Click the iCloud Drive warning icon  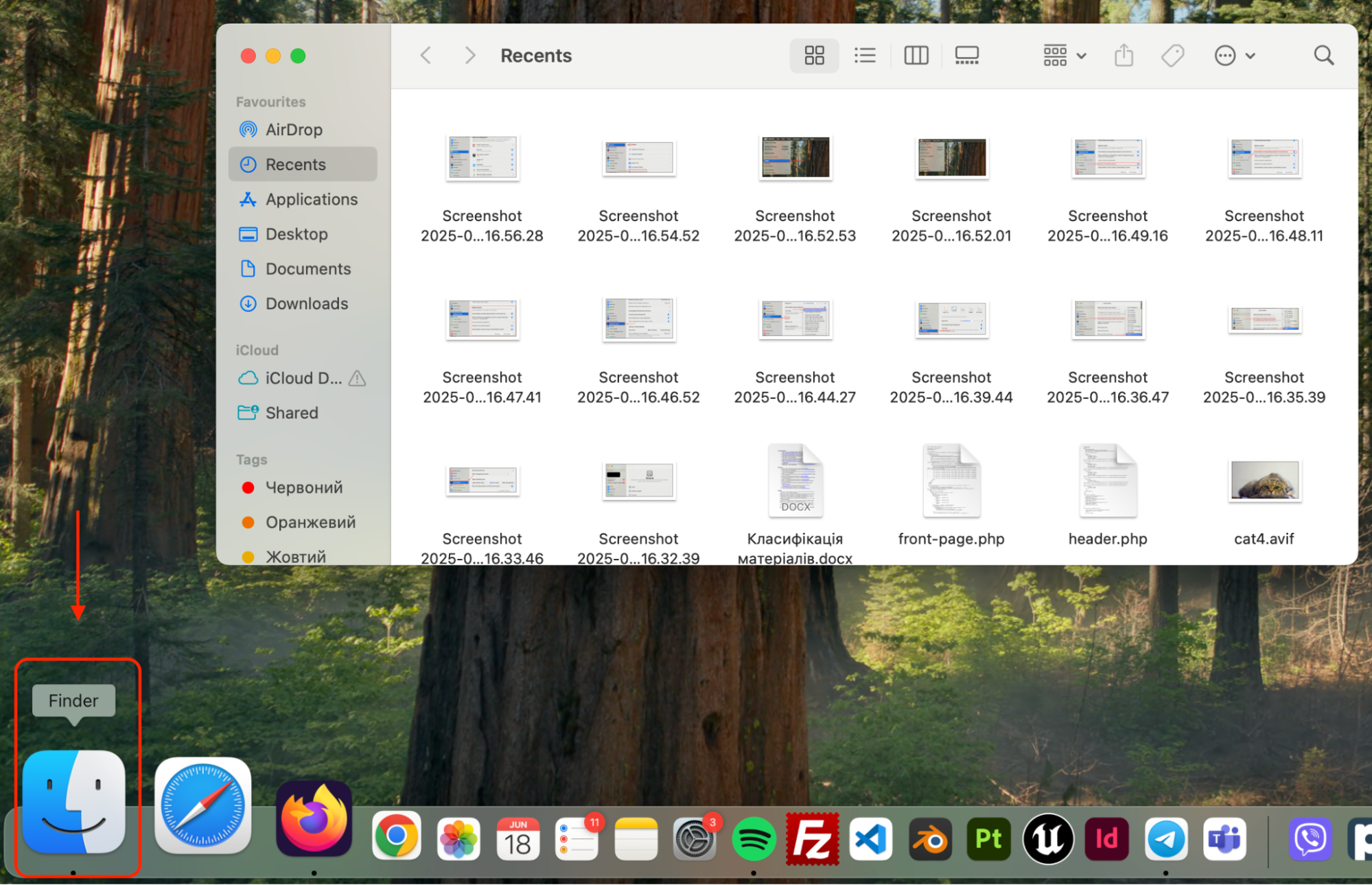[356, 378]
